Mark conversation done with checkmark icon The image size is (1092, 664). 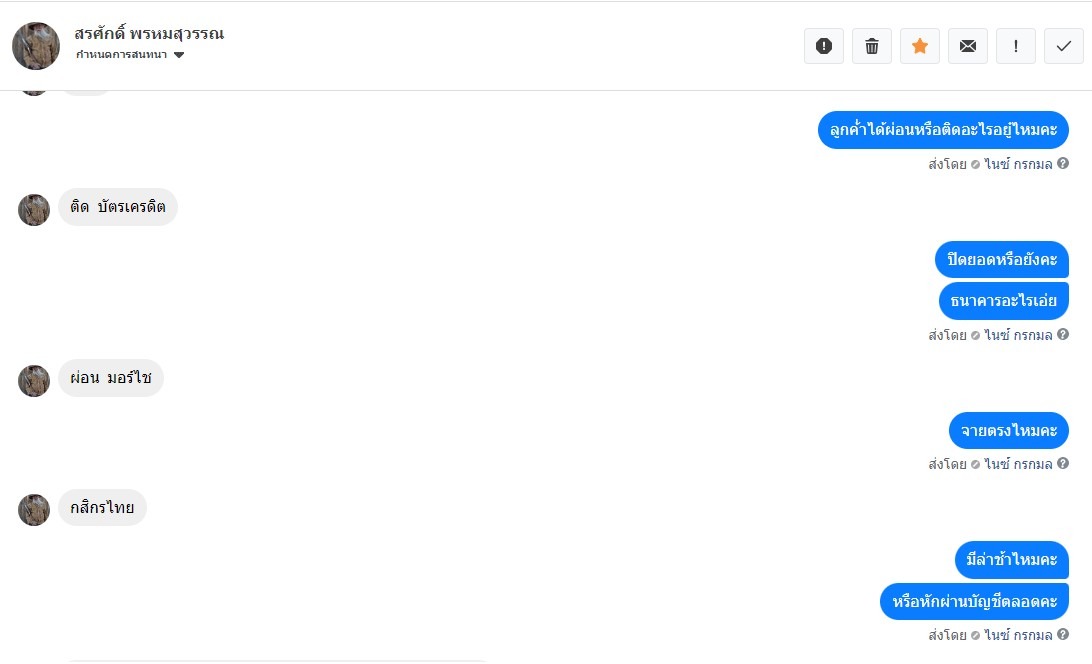1064,46
